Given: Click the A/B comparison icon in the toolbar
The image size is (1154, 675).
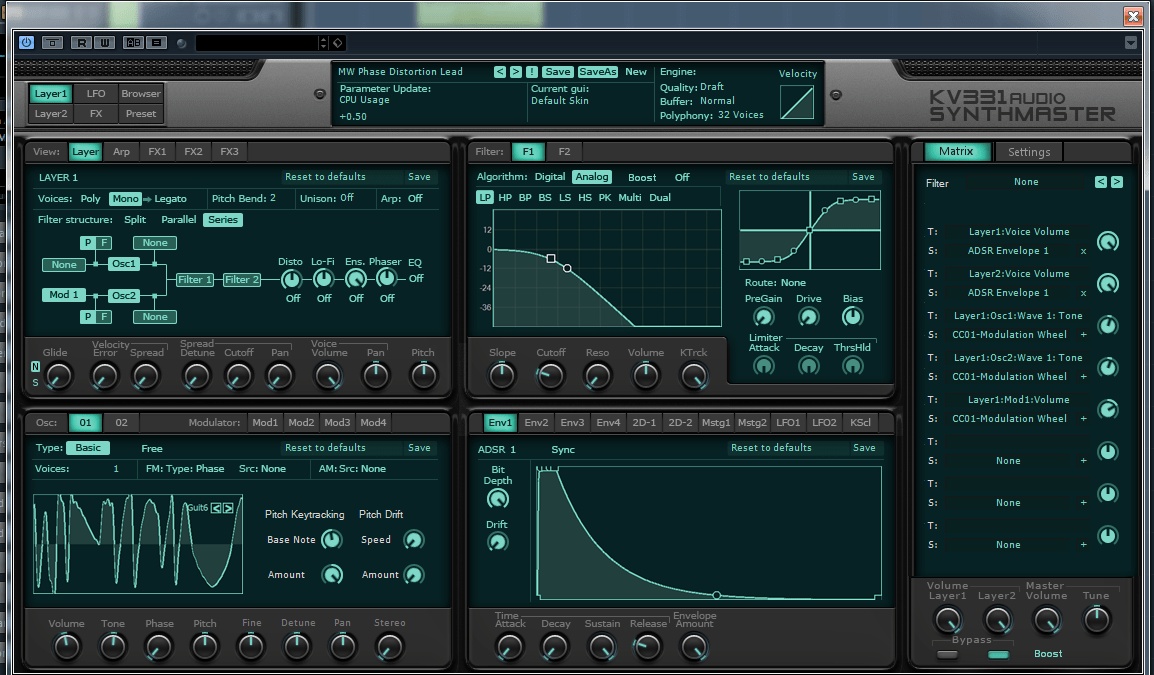Looking at the screenshot, I should tap(132, 42).
